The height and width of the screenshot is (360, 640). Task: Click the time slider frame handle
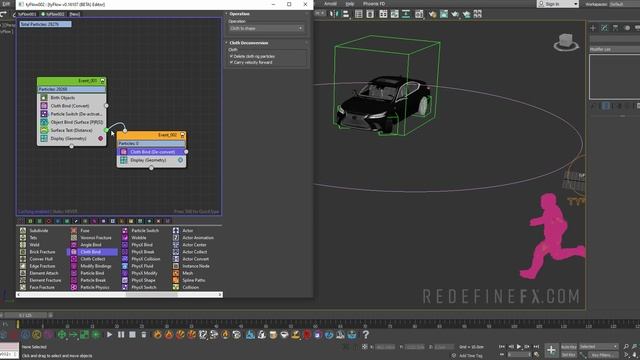[25, 315]
